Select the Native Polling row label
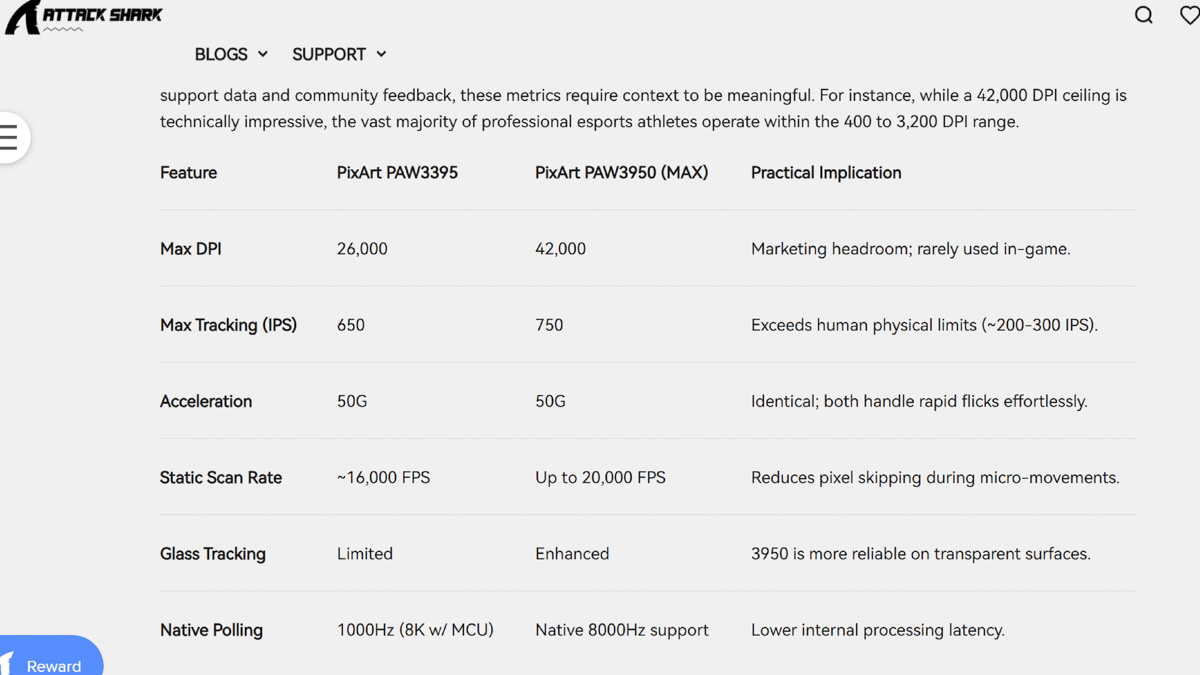 click(x=211, y=630)
